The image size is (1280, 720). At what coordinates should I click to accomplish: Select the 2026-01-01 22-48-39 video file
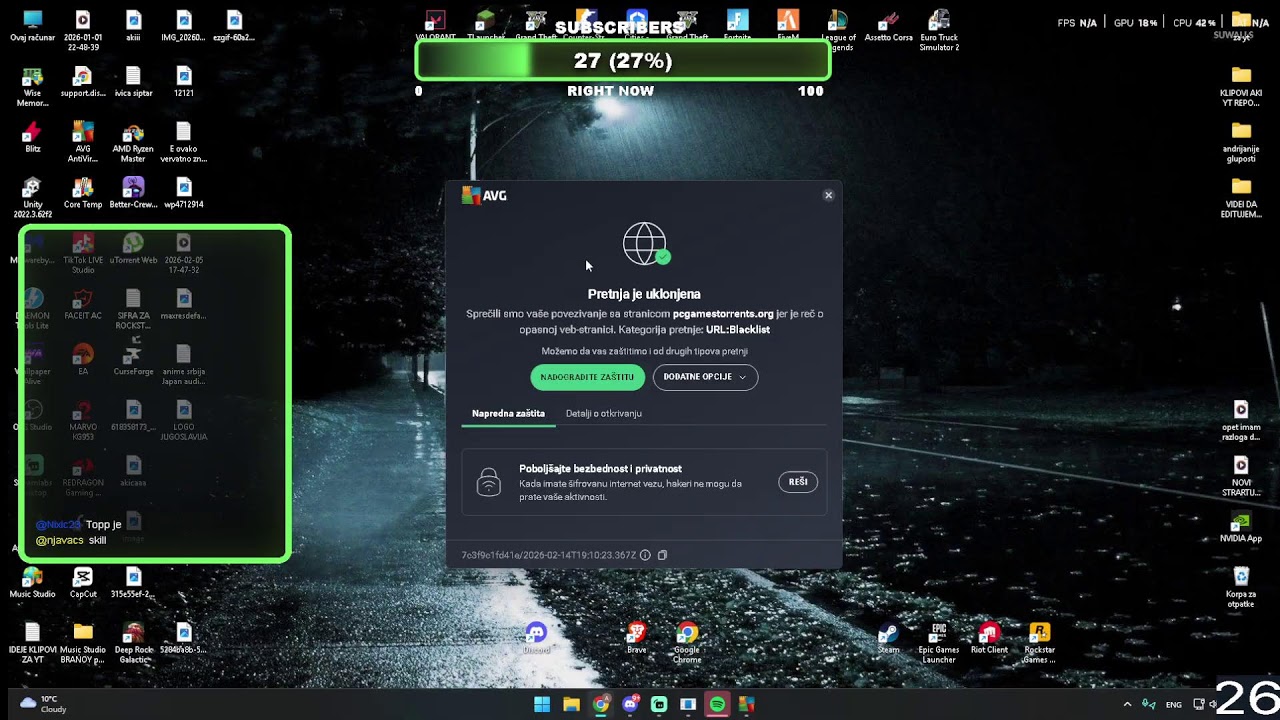click(83, 31)
